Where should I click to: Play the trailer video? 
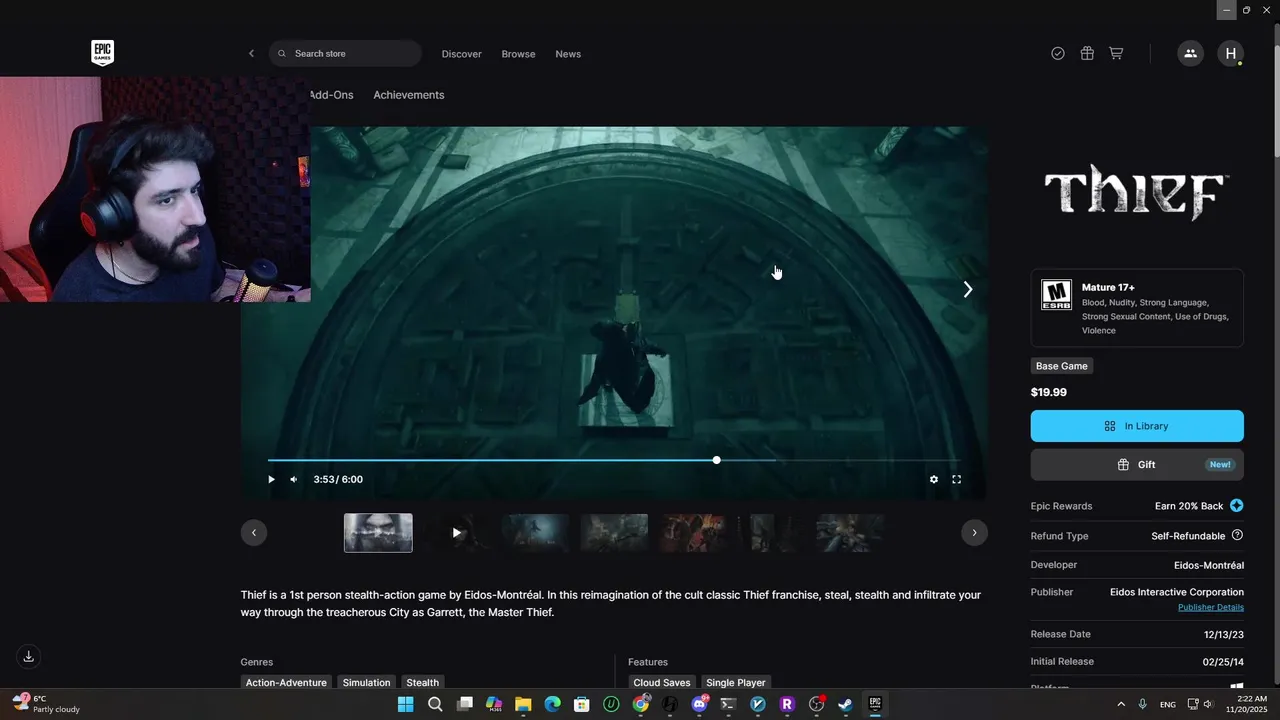(x=271, y=479)
